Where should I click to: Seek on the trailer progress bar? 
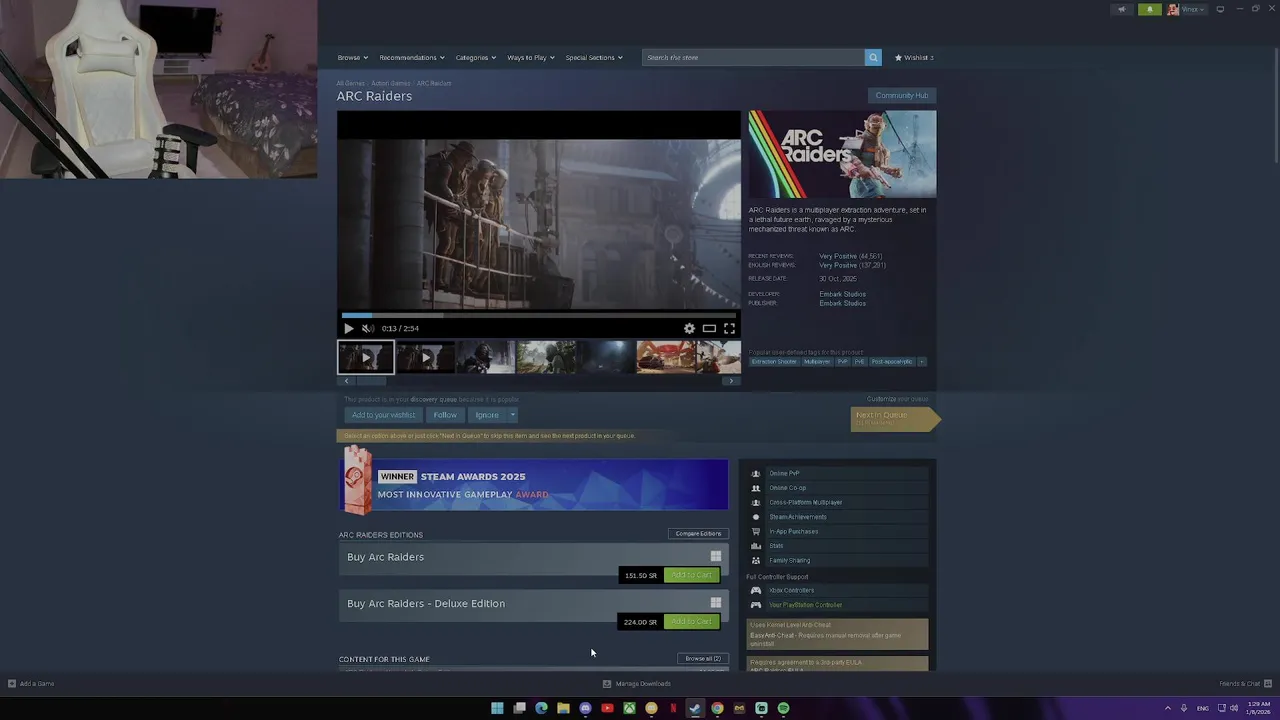[539, 315]
